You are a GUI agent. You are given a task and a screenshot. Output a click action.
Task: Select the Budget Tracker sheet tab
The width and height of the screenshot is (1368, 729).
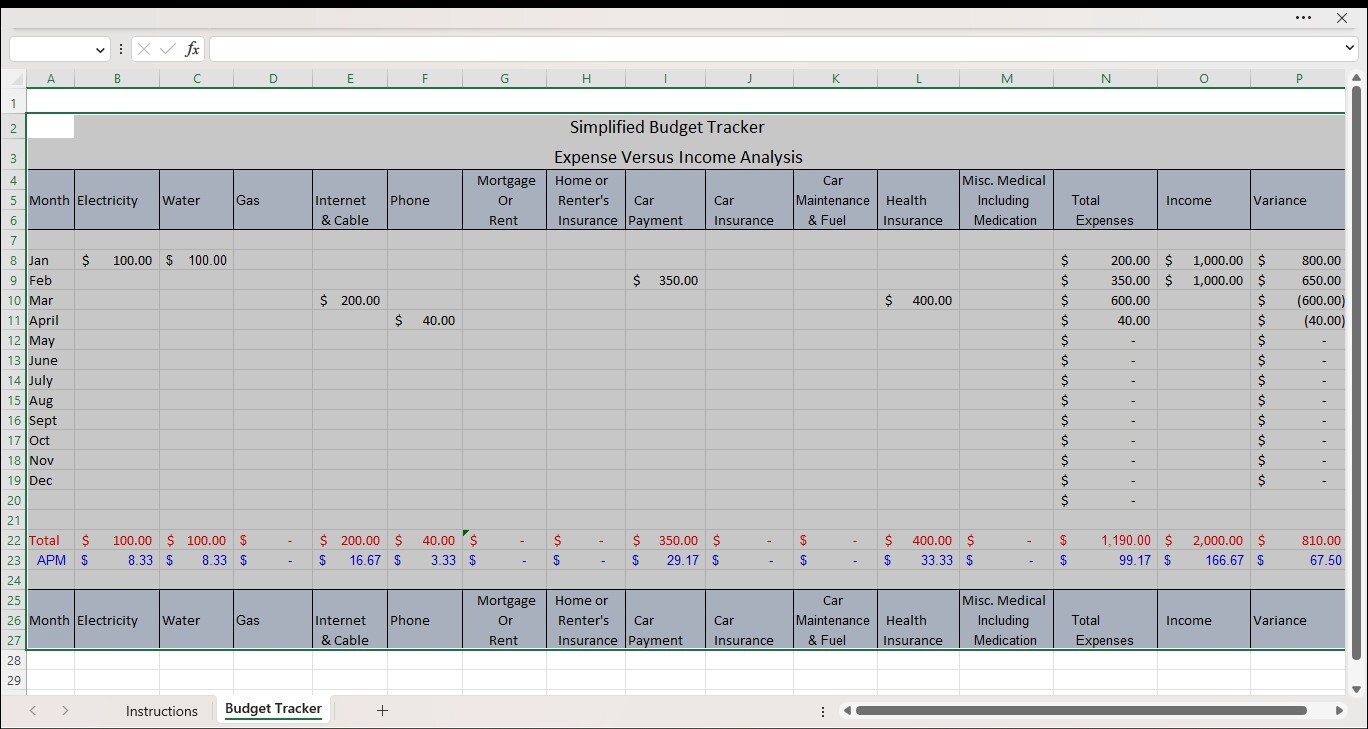[x=273, y=709]
